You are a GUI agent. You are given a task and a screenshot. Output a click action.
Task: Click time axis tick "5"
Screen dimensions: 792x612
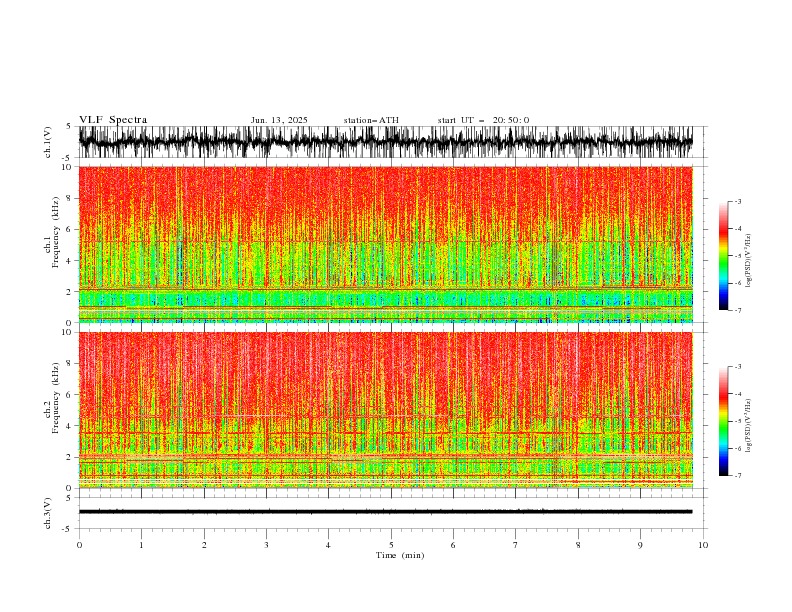click(391, 545)
